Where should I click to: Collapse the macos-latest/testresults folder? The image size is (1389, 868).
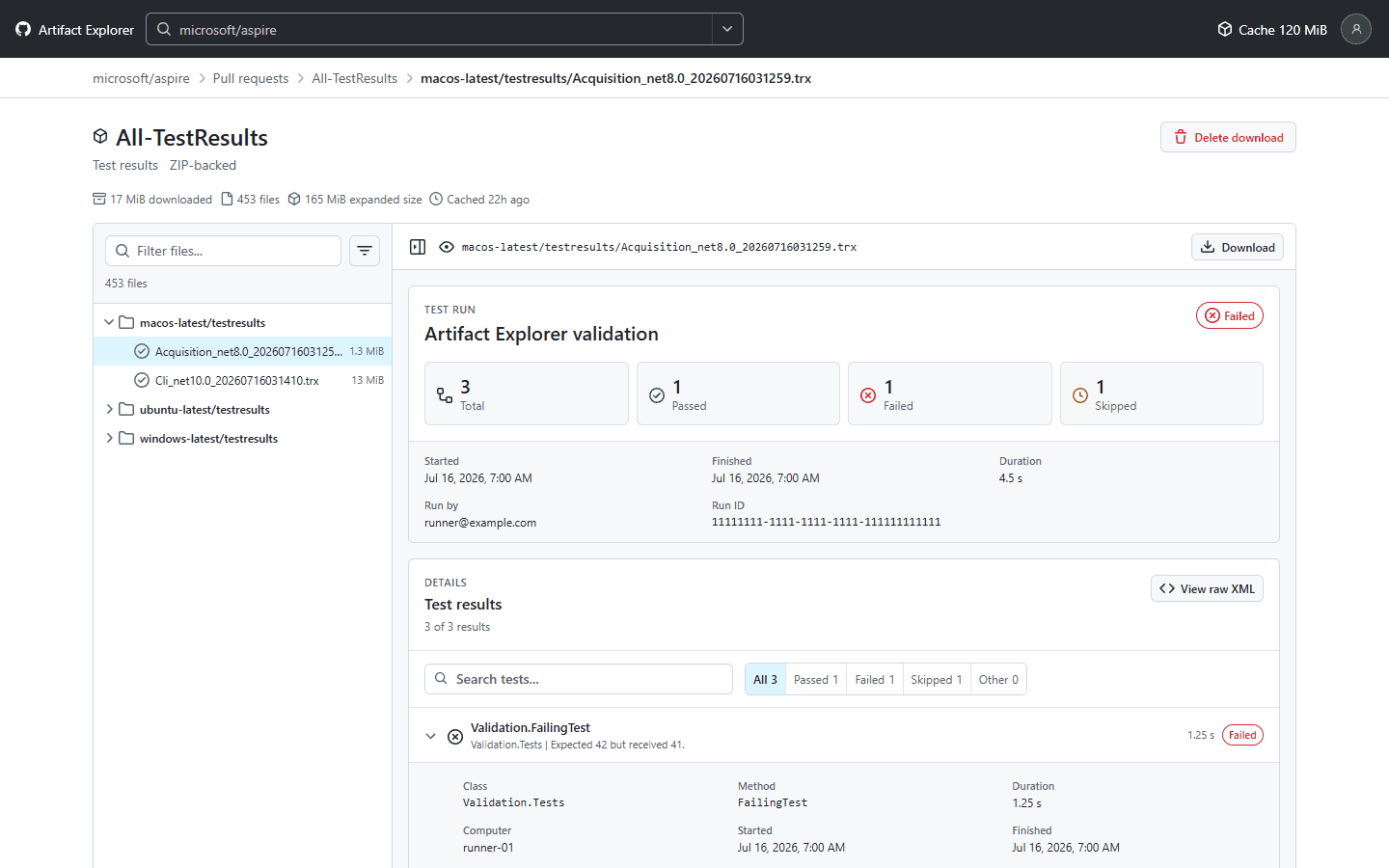109,322
